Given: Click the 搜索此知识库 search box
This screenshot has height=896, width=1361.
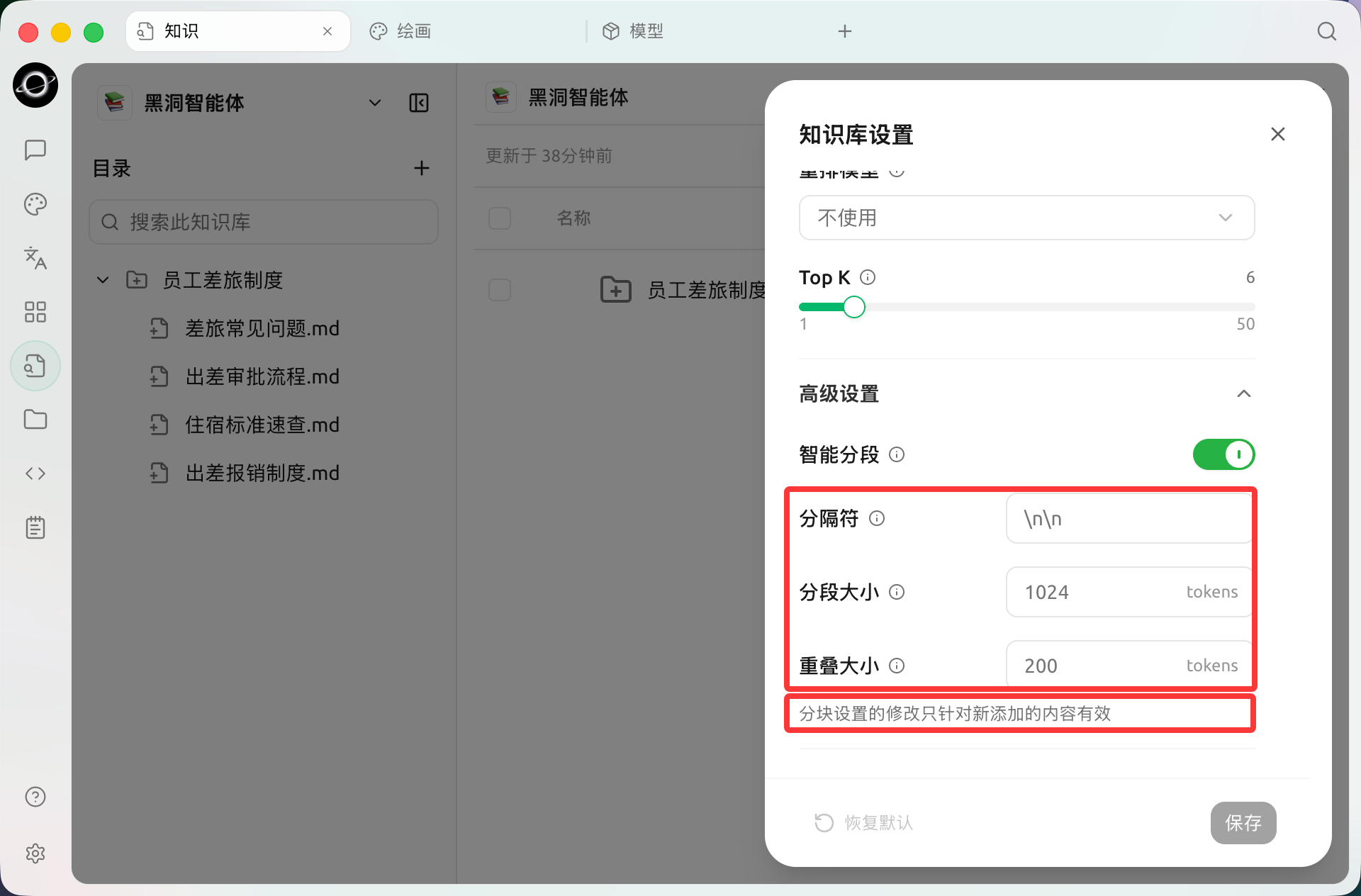Looking at the screenshot, I should [x=264, y=222].
